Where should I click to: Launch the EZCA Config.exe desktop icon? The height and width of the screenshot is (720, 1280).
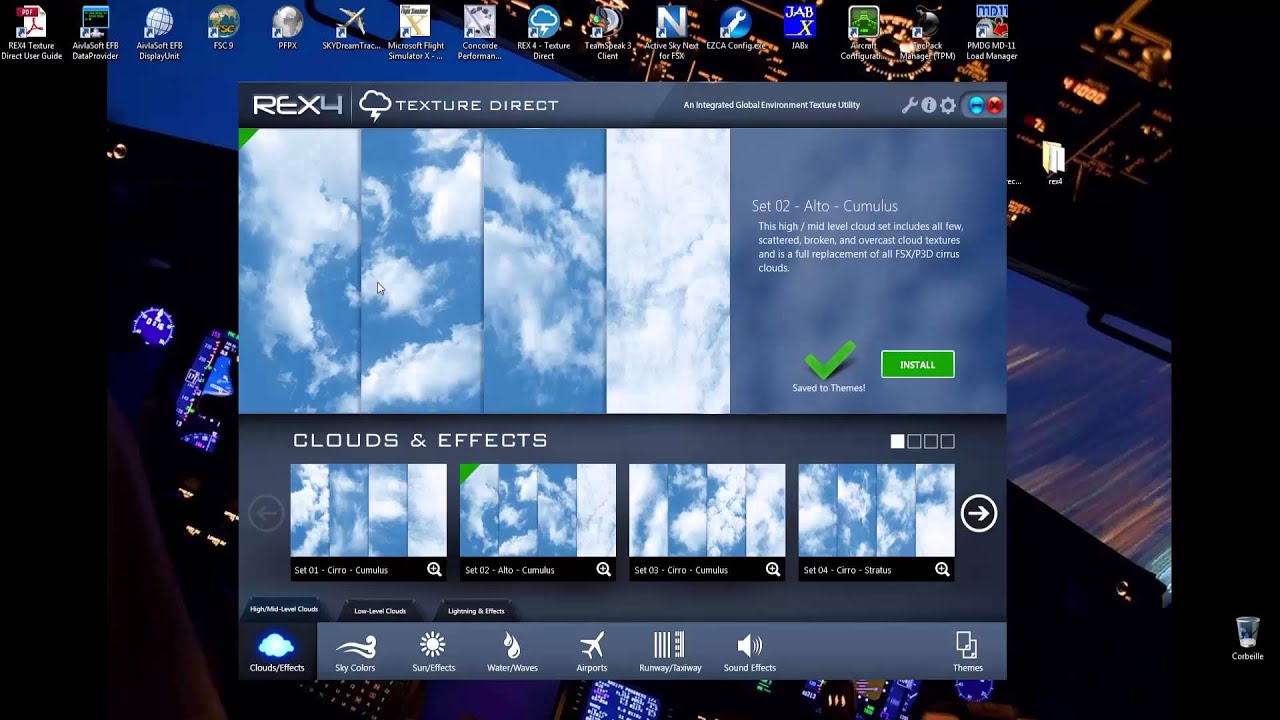coord(735,28)
